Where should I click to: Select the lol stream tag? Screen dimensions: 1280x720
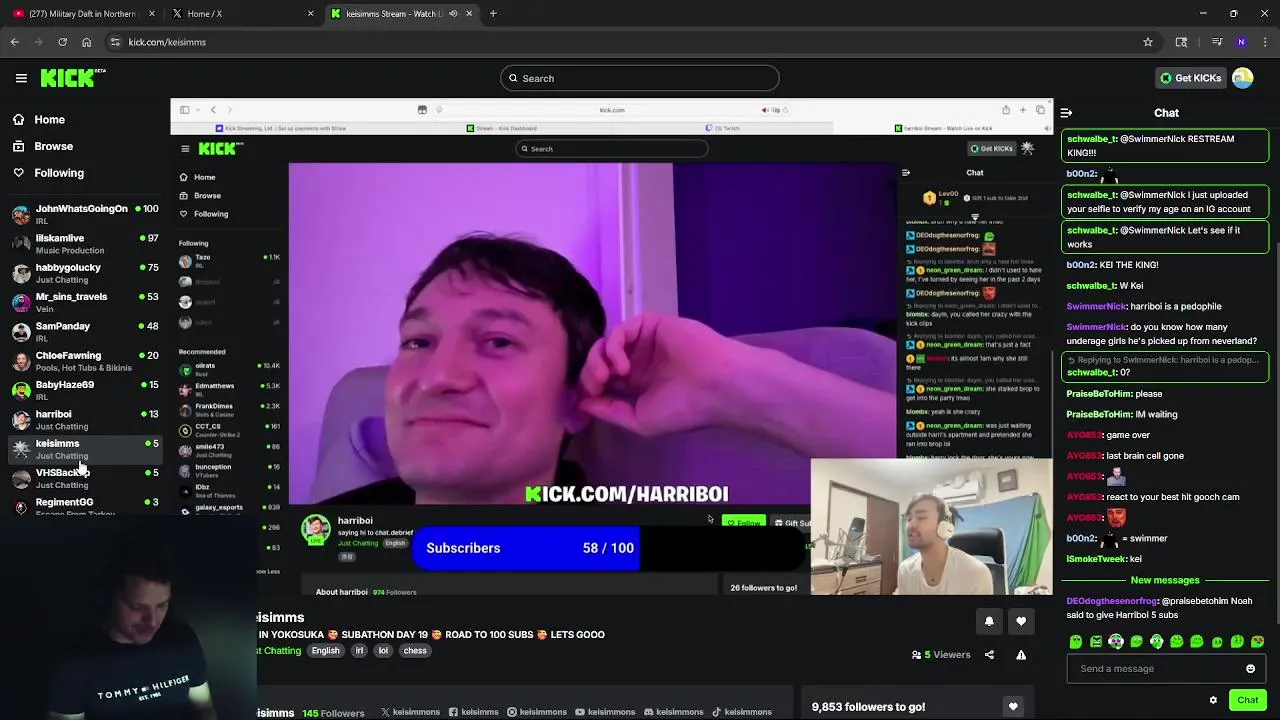[x=383, y=651]
